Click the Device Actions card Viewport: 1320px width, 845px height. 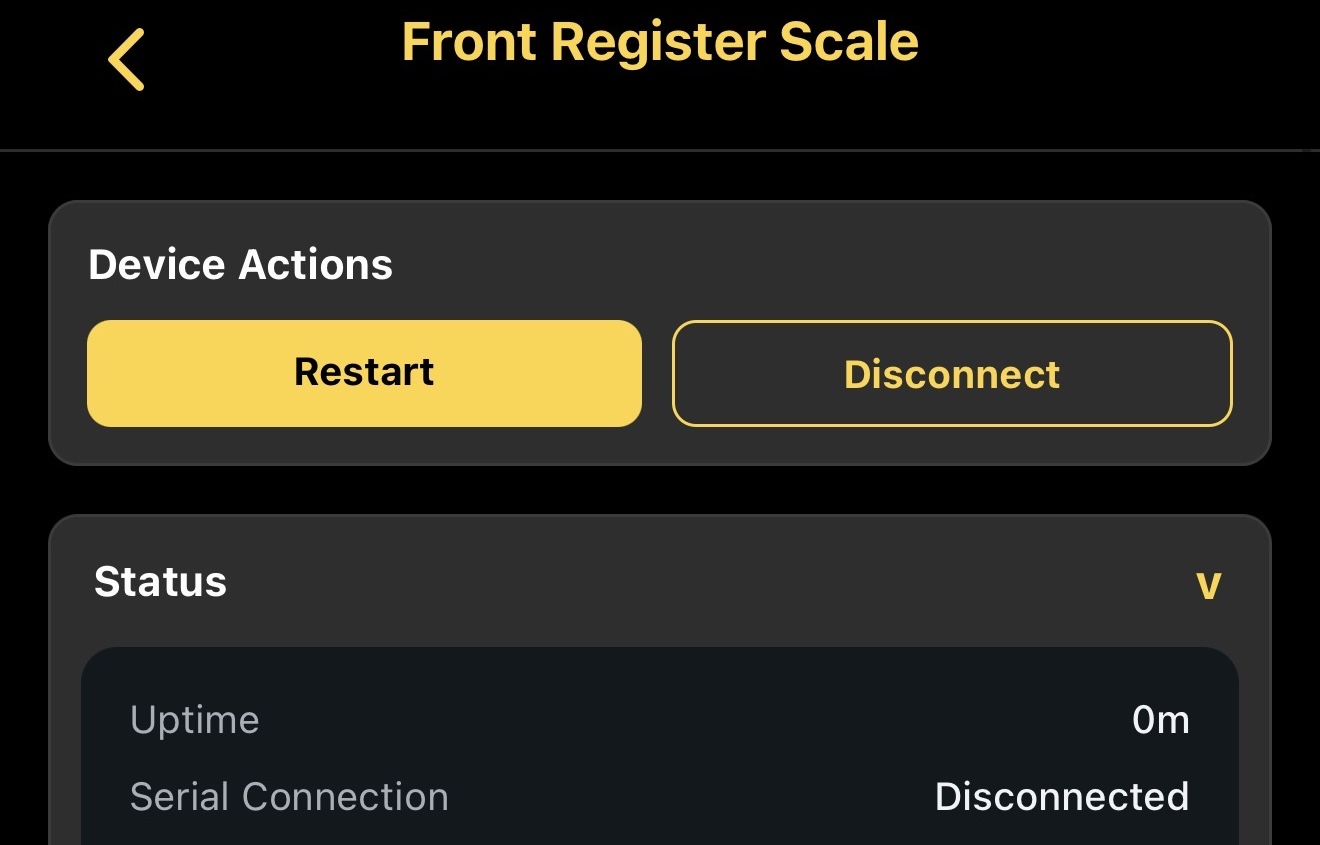click(x=659, y=332)
